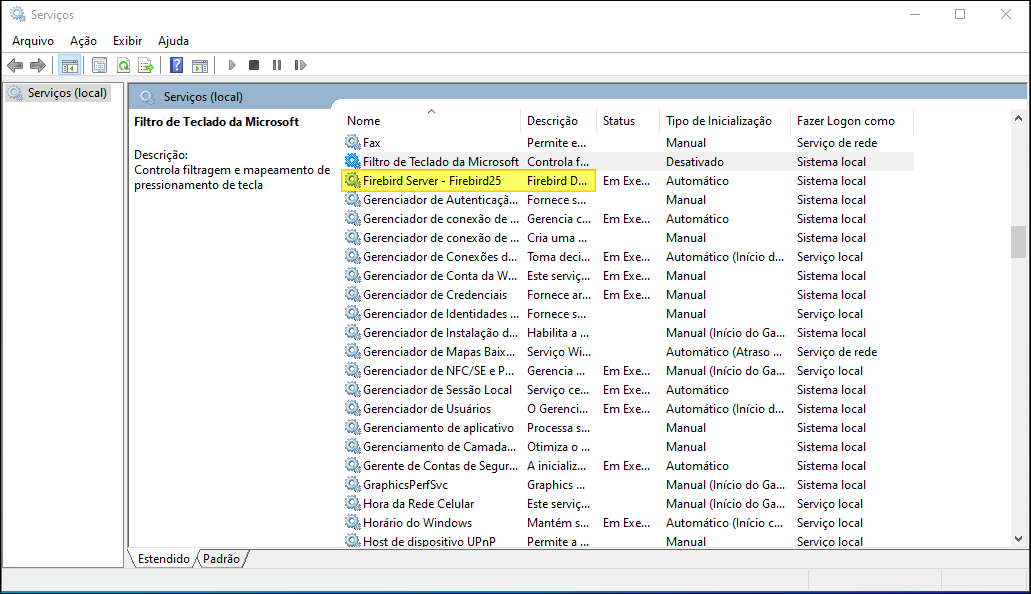This screenshot has width=1031, height=594.
Task: Open the Help toolbar icon
Action: pos(176,65)
